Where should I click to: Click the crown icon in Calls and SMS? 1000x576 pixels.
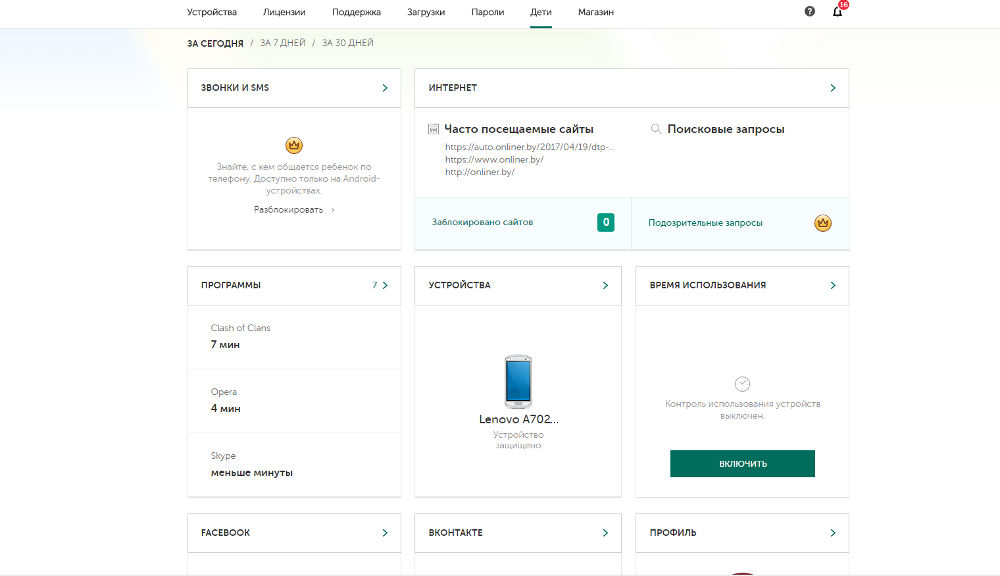click(294, 145)
